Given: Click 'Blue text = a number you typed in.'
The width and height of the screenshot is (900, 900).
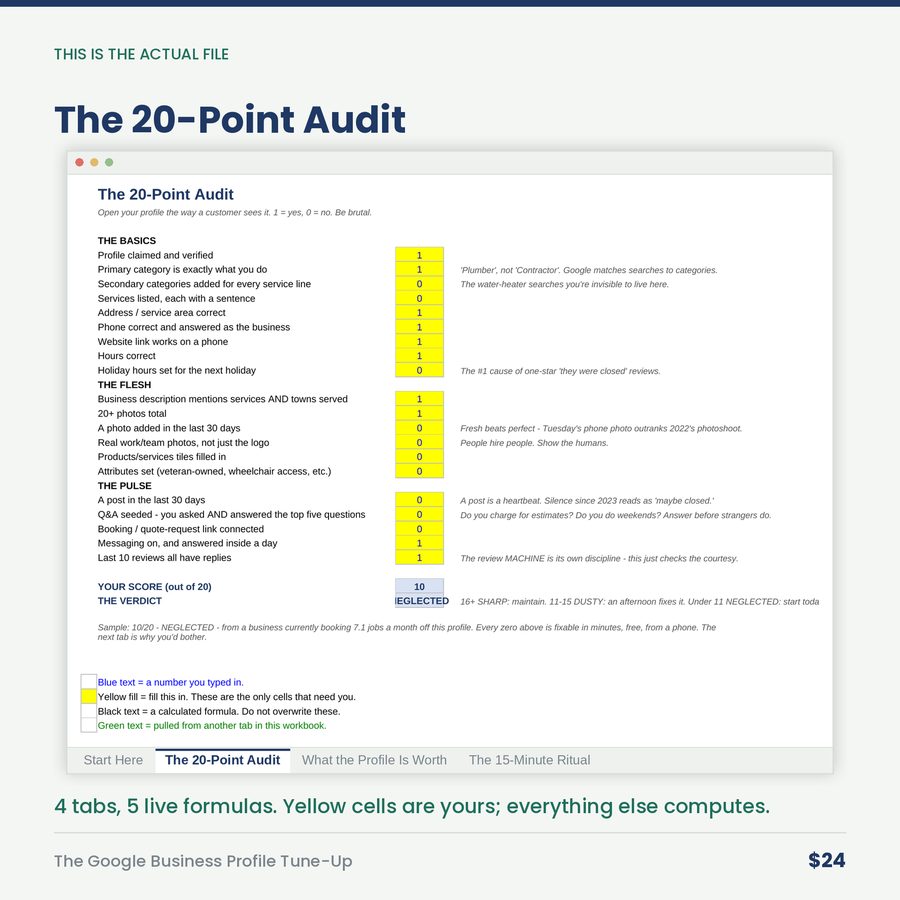Looking at the screenshot, I should pyautogui.click(x=170, y=682).
